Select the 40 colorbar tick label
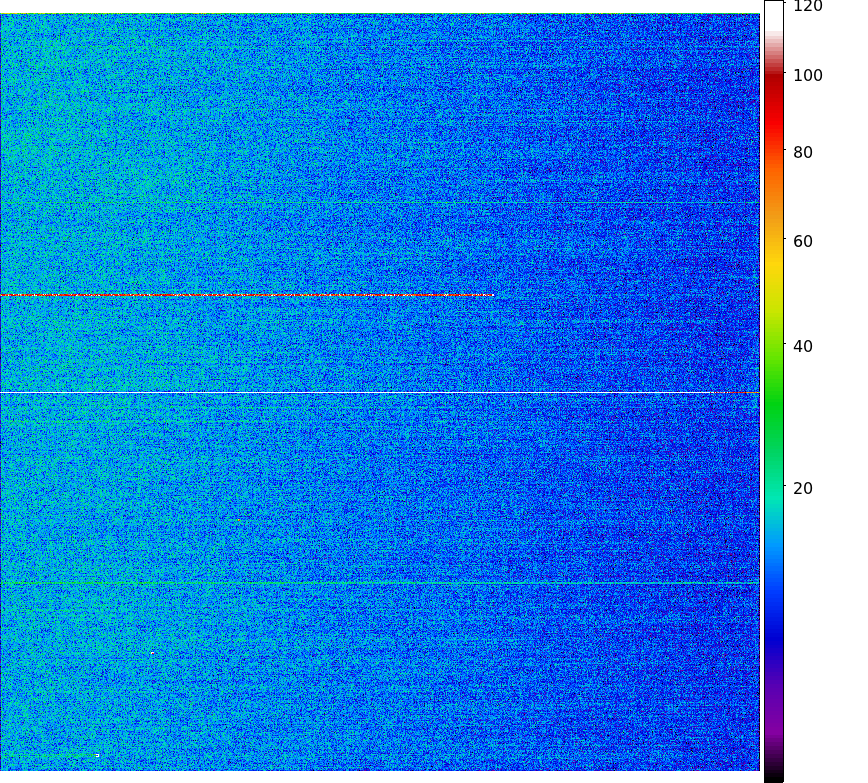Screen dimensions: 868x783 coord(803,347)
